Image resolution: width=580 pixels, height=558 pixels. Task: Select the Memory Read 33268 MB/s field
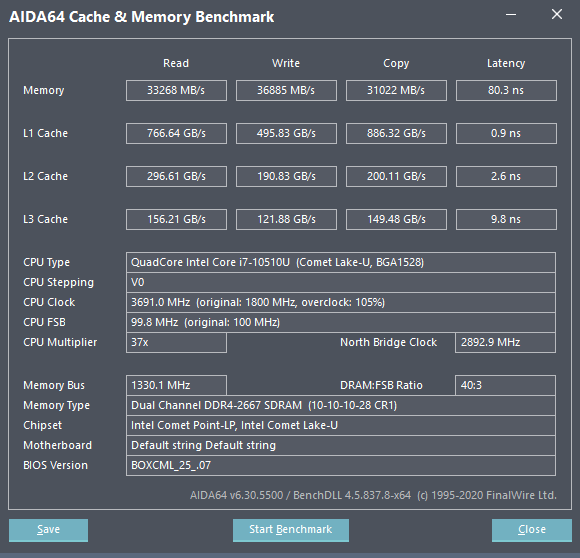[176, 90]
